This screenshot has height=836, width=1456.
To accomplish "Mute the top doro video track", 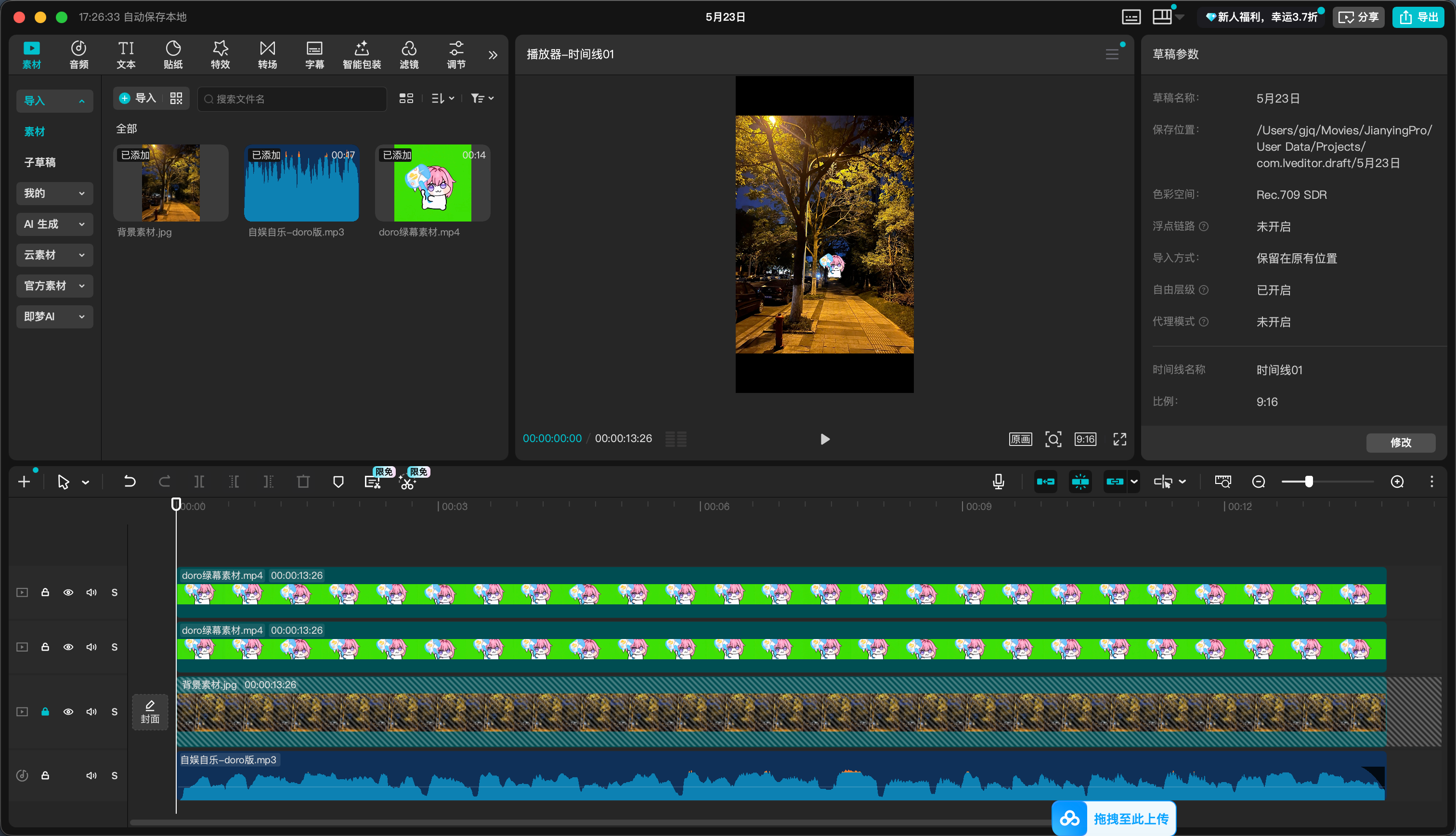I will click(x=91, y=592).
